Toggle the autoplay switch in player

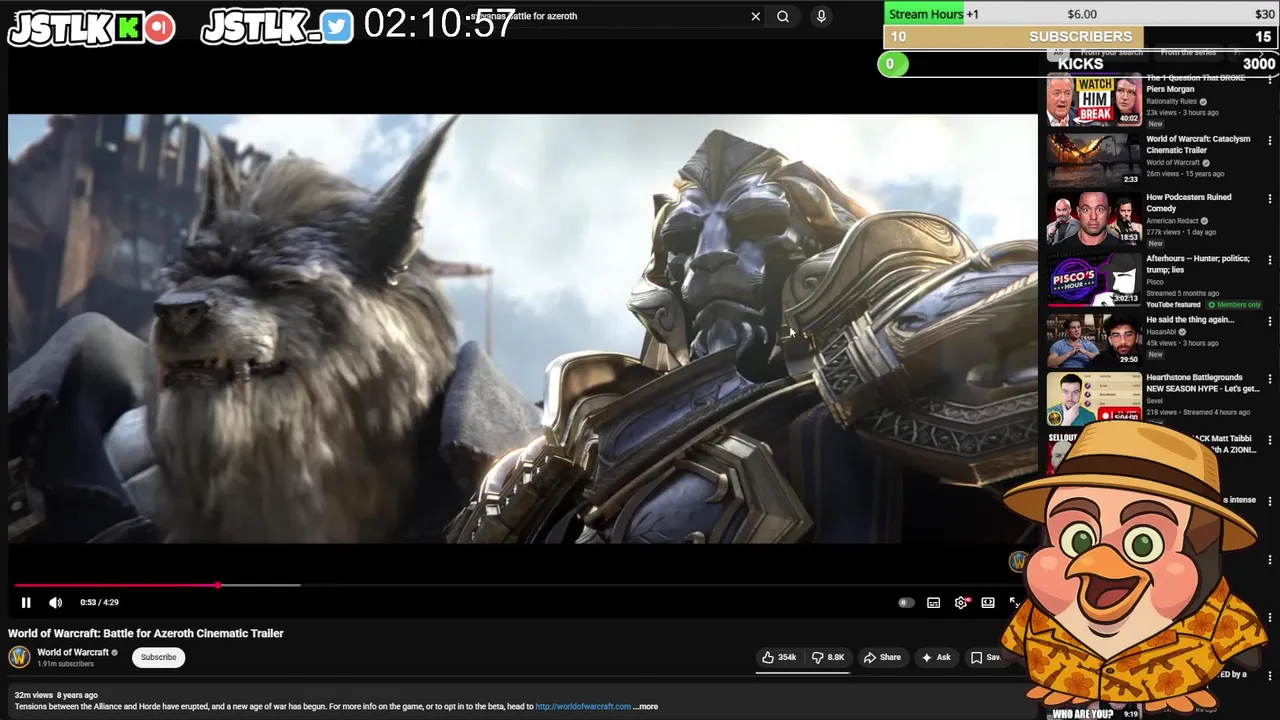coord(906,602)
